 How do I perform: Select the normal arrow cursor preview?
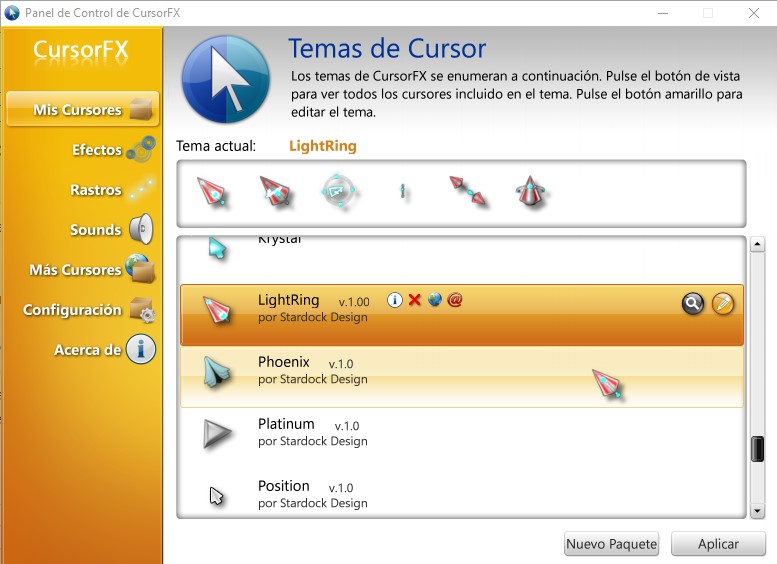tap(211, 192)
